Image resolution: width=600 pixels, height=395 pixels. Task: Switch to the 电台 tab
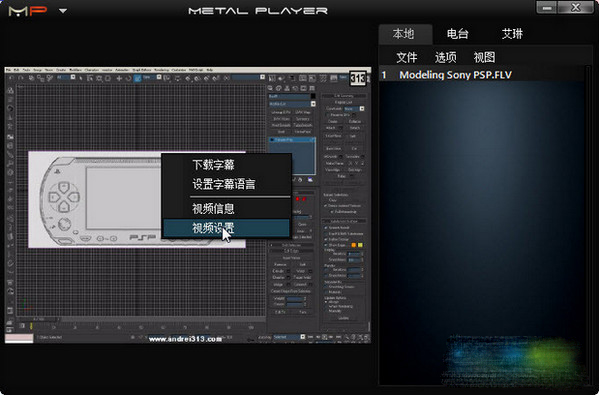[x=457, y=34]
